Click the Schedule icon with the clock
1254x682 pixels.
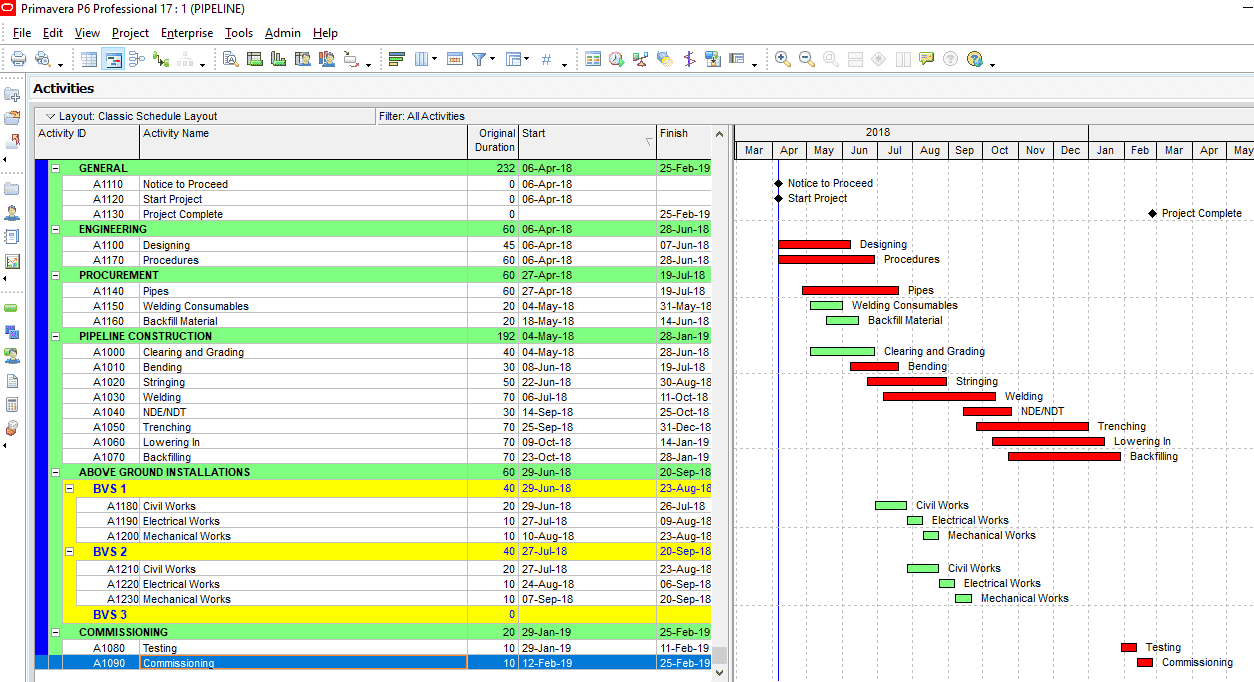[617, 59]
